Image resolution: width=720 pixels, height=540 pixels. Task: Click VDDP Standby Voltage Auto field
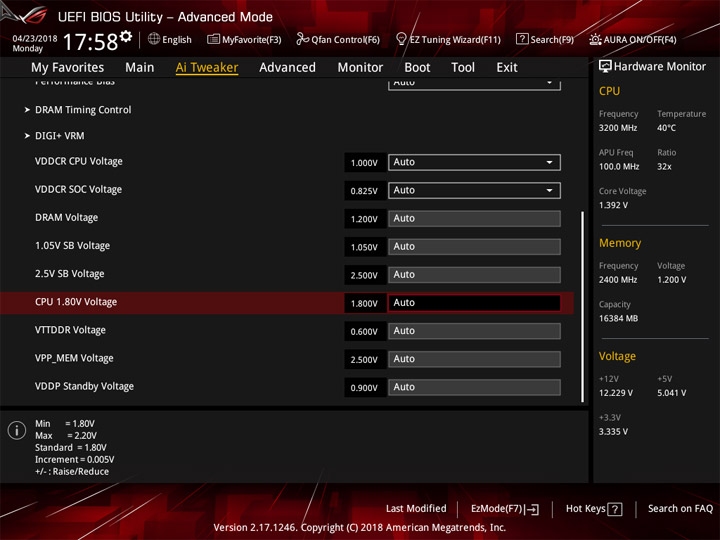(474, 387)
